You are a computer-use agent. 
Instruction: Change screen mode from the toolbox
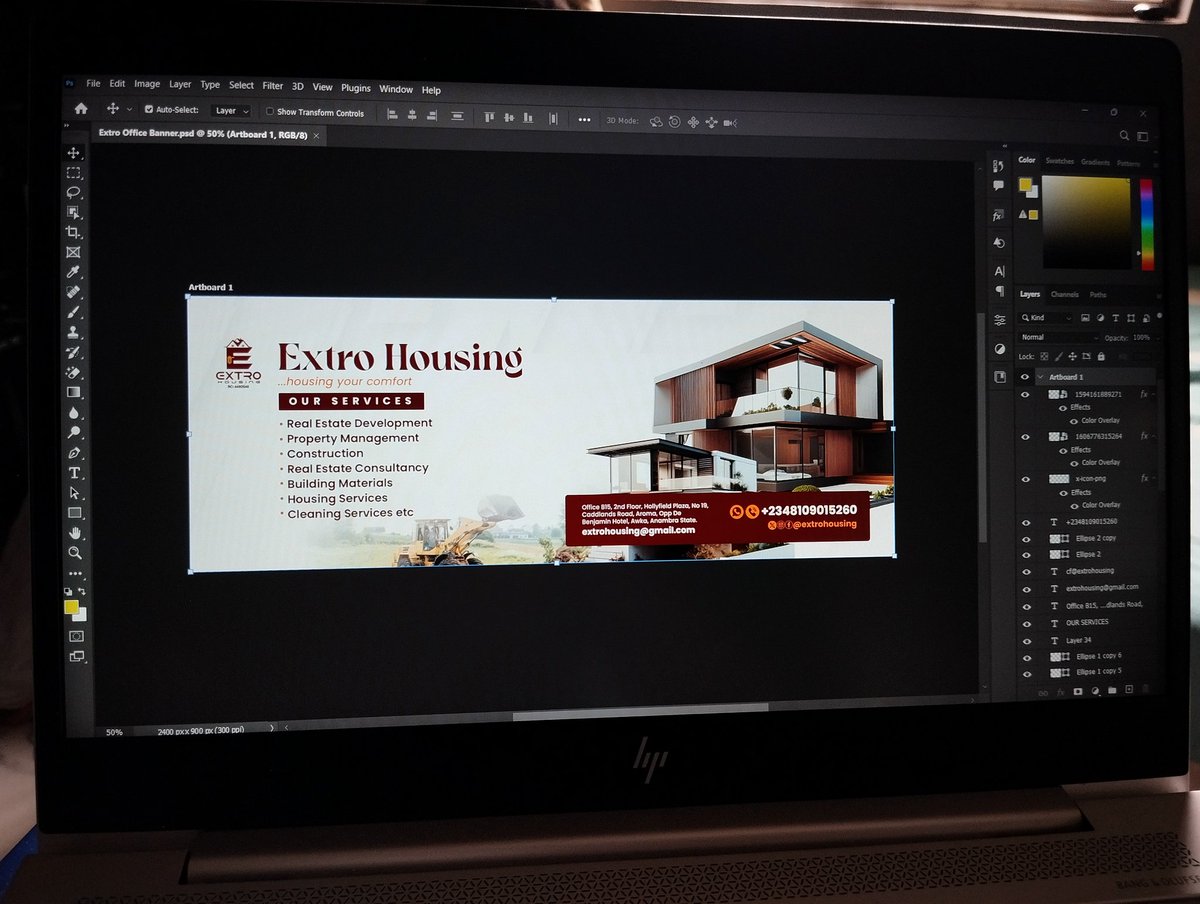tap(76, 657)
